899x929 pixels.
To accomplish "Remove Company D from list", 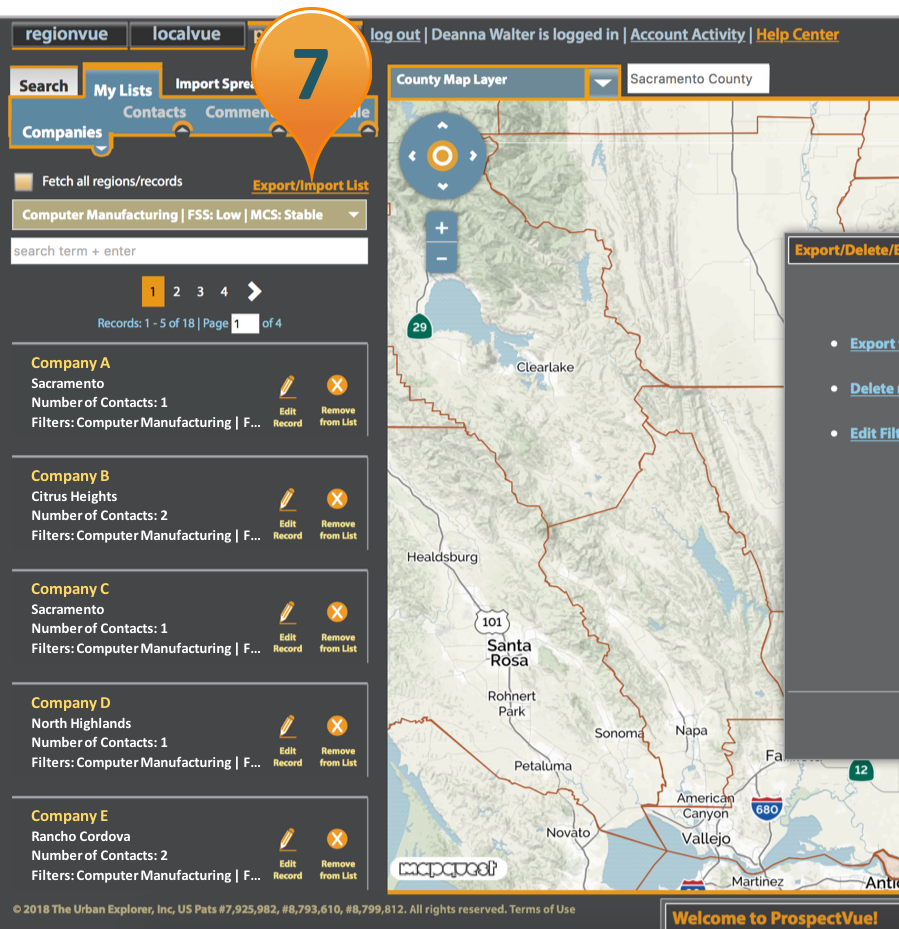I will (x=337, y=726).
